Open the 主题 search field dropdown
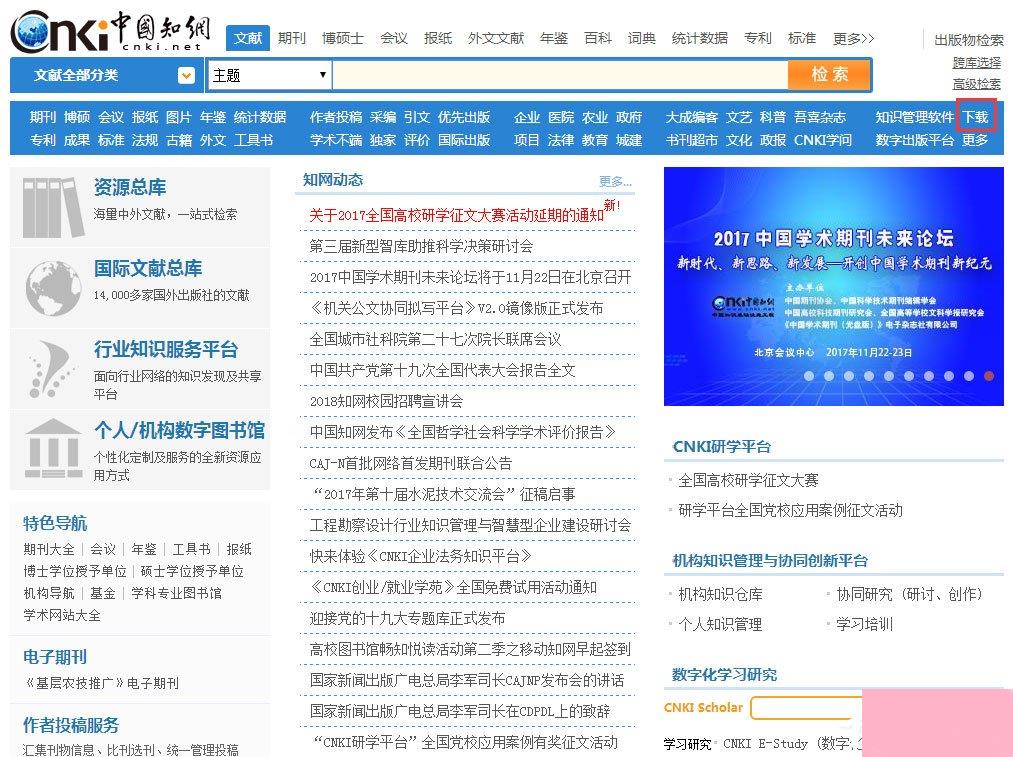The image size is (1013, 757). pos(269,75)
